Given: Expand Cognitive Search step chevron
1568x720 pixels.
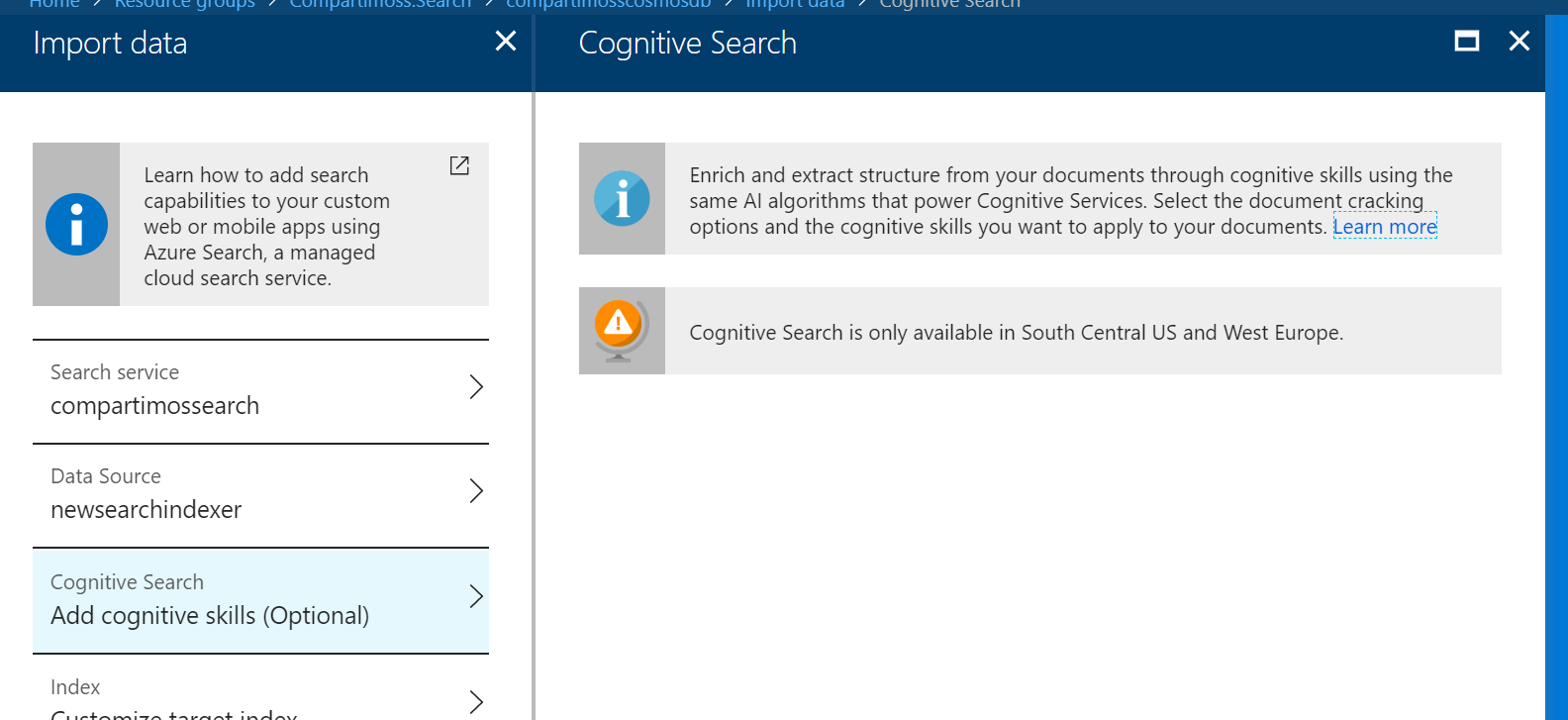Looking at the screenshot, I should pos(476,596).
